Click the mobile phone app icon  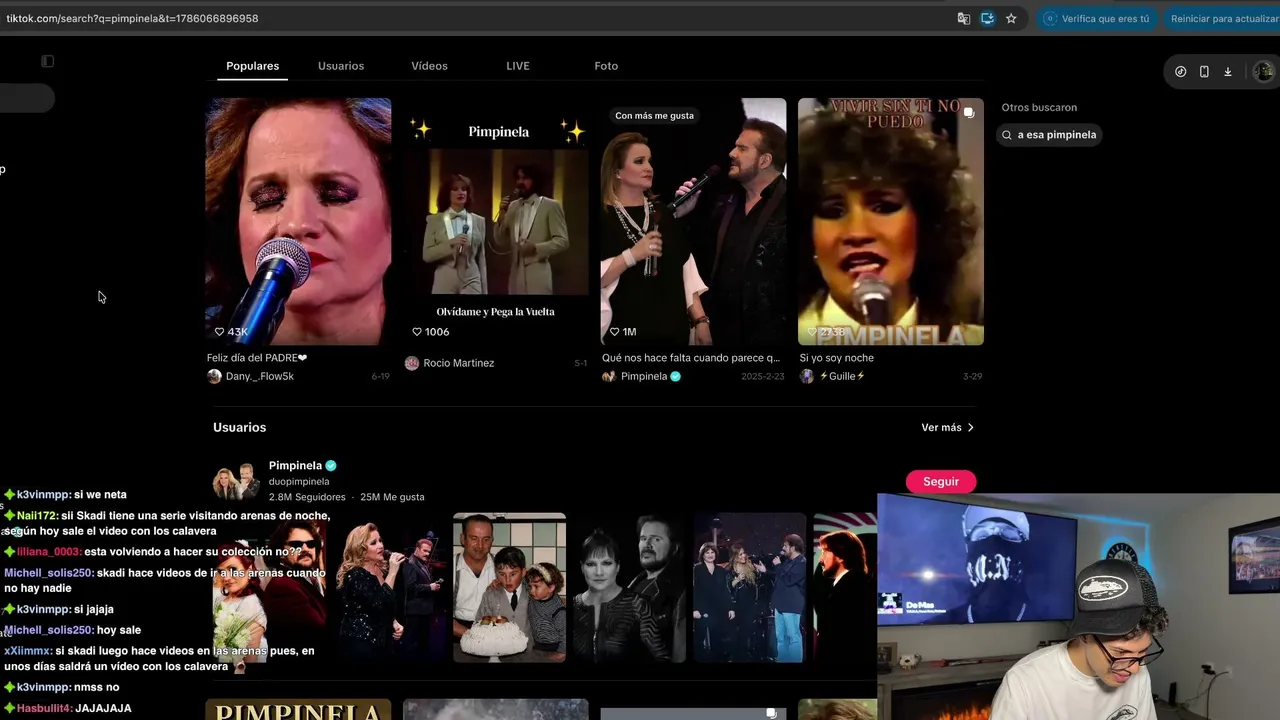1204,71
